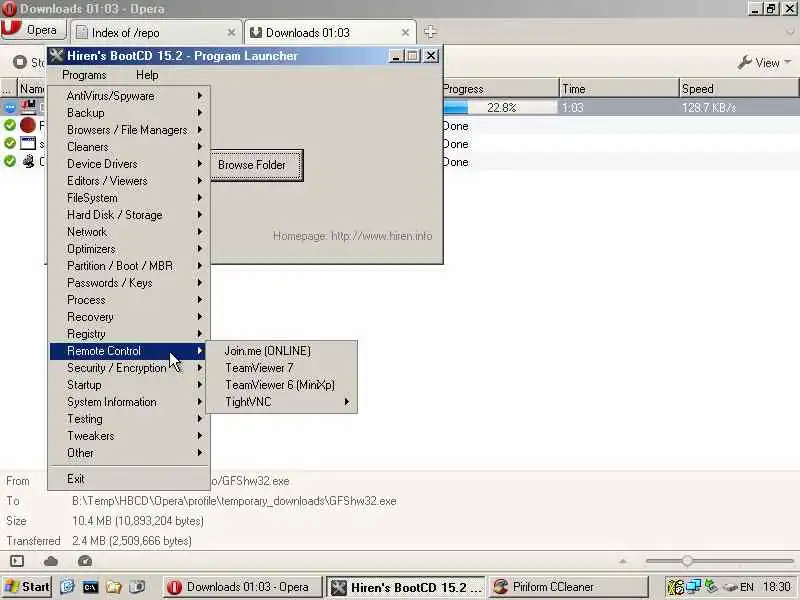Open the Opera menu button
The height and width of the screenshot is (600, 800).
point(34,30)
